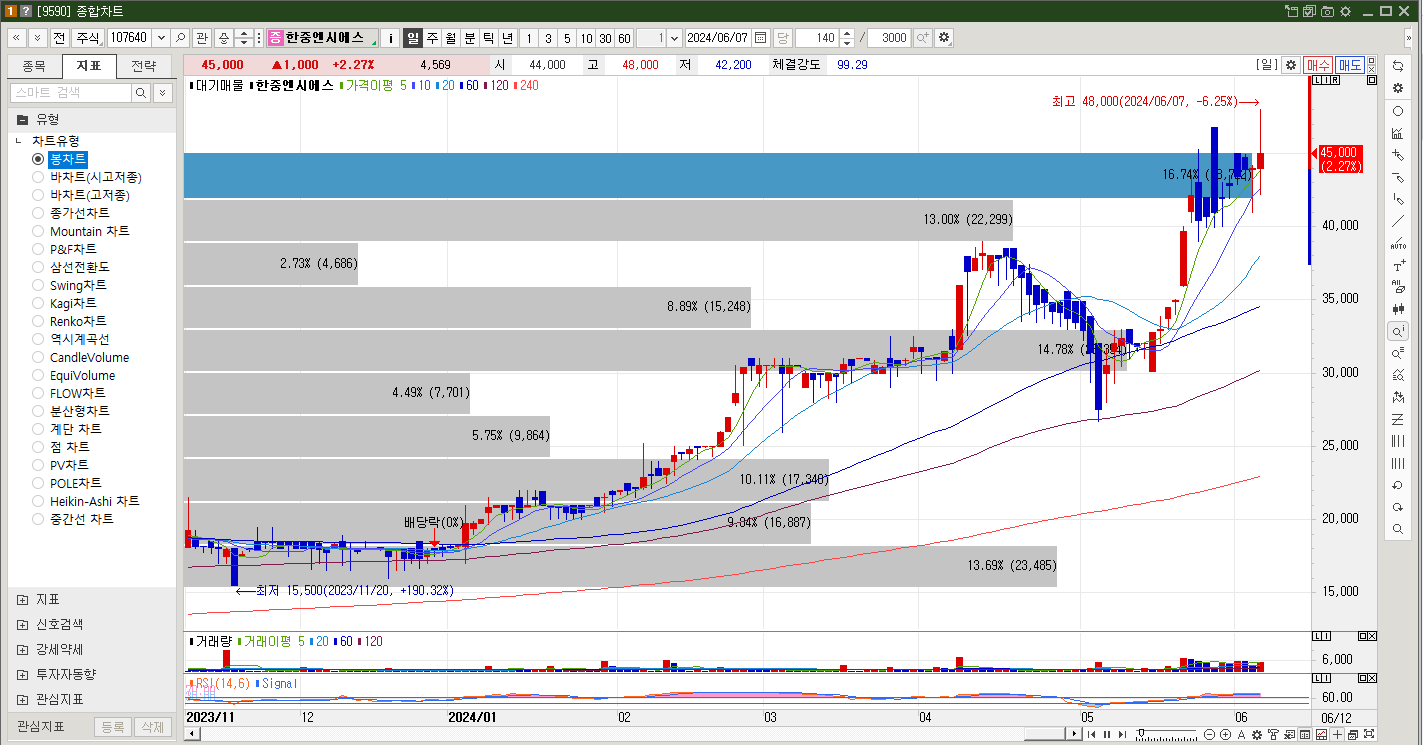This screenshot has height=745, width=1423.
Task: Open the calendar date picker icon
Action: (761, 37)
